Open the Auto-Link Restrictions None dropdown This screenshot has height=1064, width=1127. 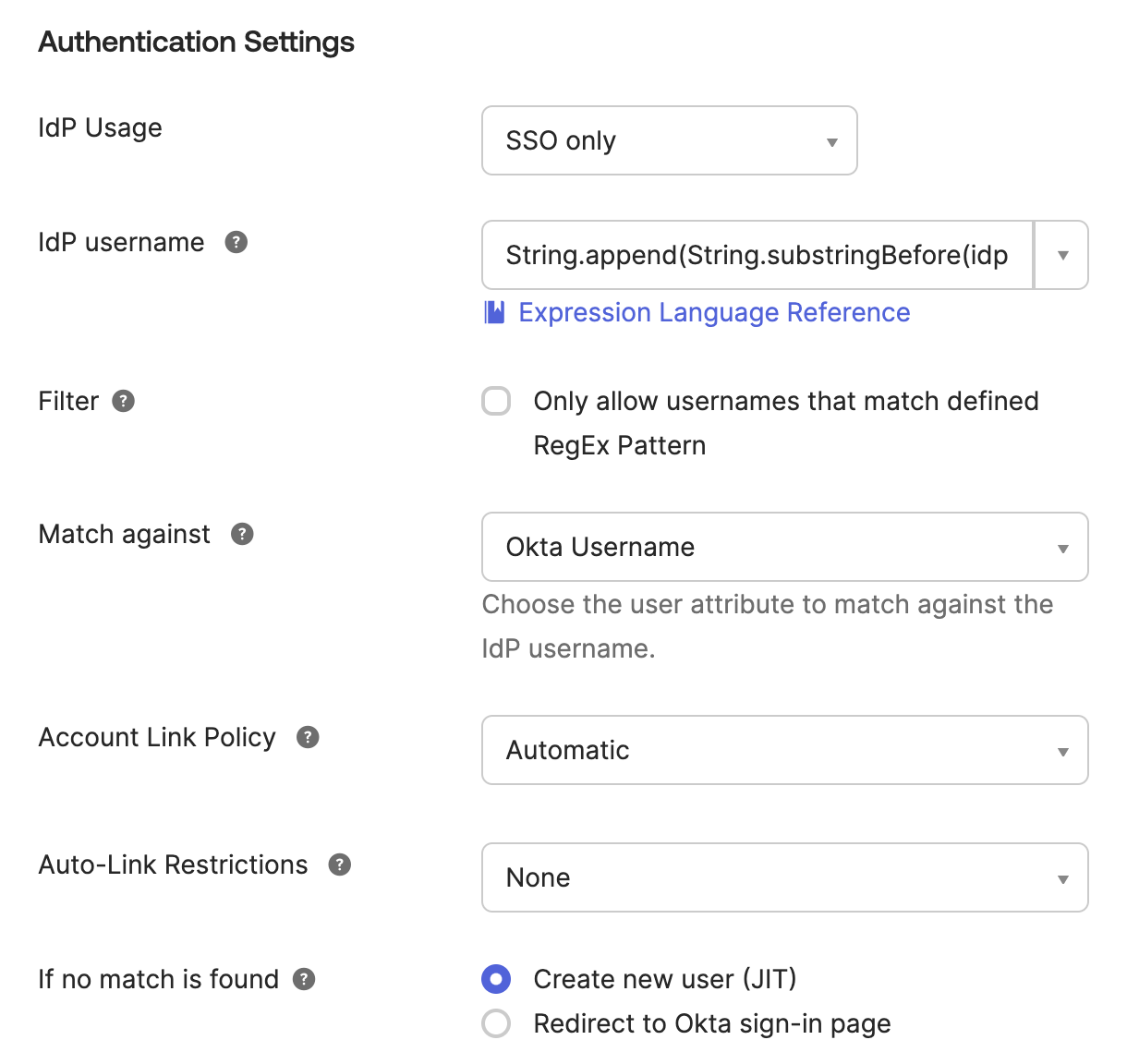[784, 877]
